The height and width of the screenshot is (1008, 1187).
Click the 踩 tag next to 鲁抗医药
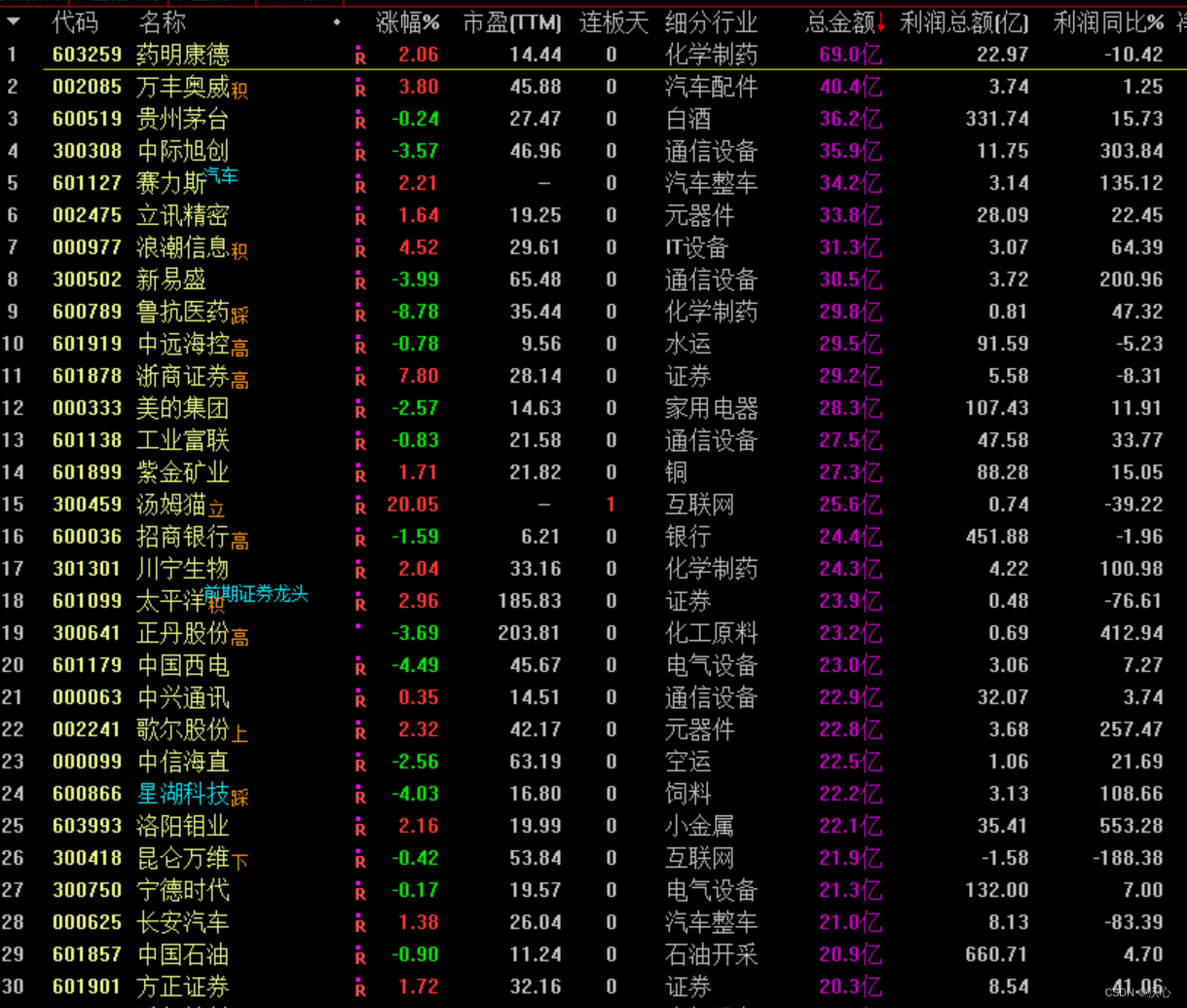240,317
